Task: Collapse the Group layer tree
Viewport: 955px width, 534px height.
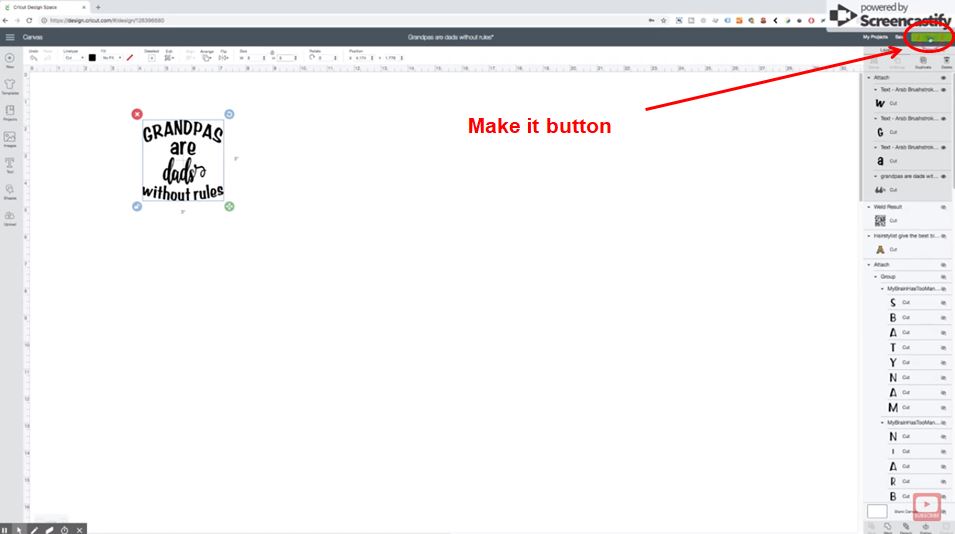Action: [x=876, y=276]
